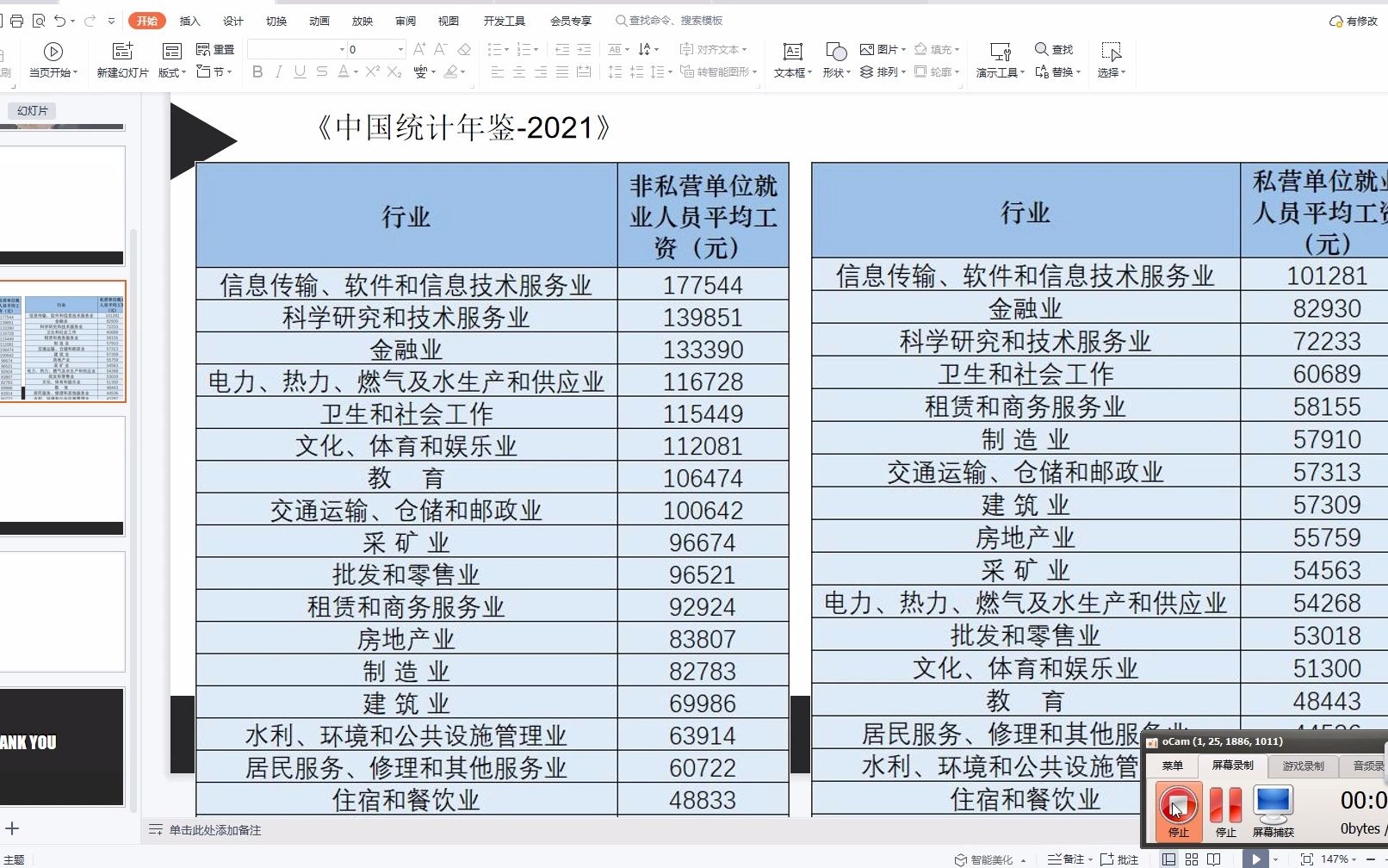Click the 会员专享 tab
The width and height of the screenshot is (1388, 868).
pyautogui.click(x=571, y=21)
